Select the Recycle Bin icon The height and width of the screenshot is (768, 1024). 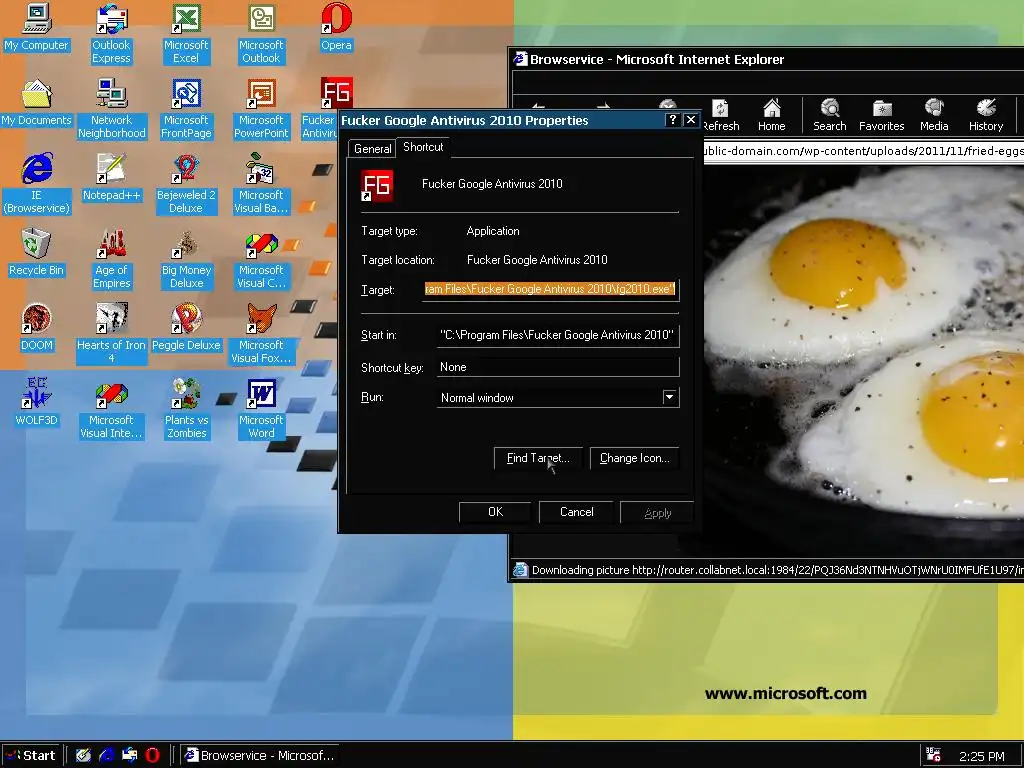[x=36, y=253]
